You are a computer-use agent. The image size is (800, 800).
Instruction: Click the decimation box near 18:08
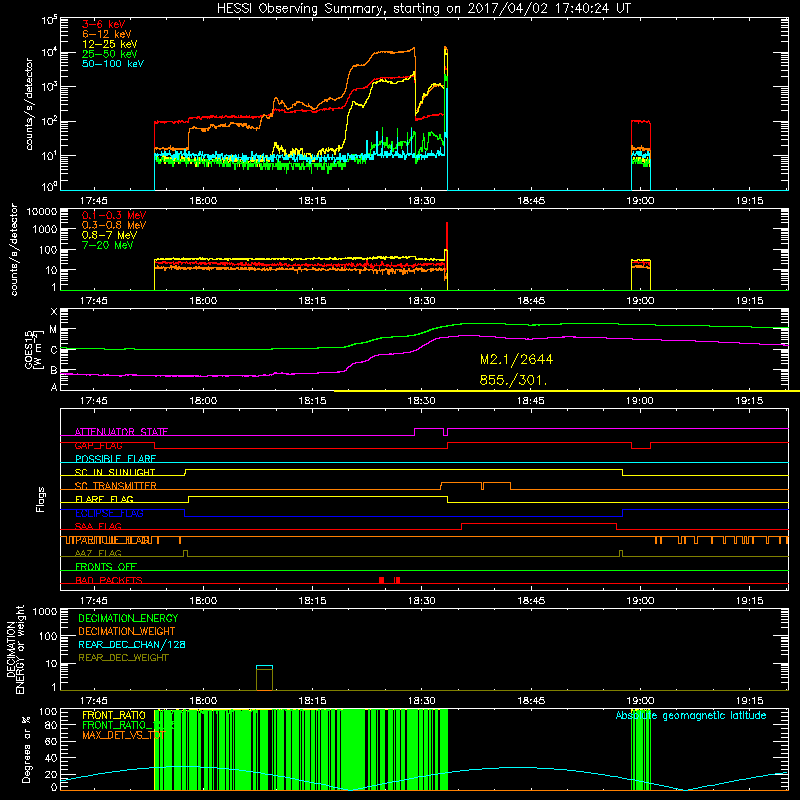(x=264, y=678)
